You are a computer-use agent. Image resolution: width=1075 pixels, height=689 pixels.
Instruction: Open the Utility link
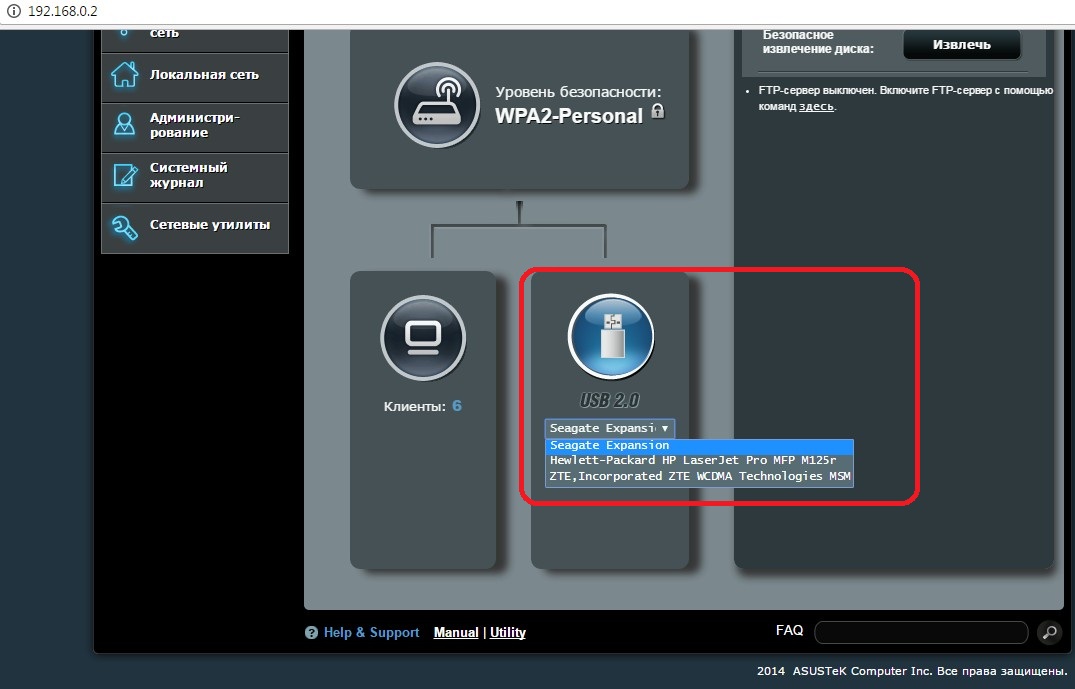tap(508, 633)
